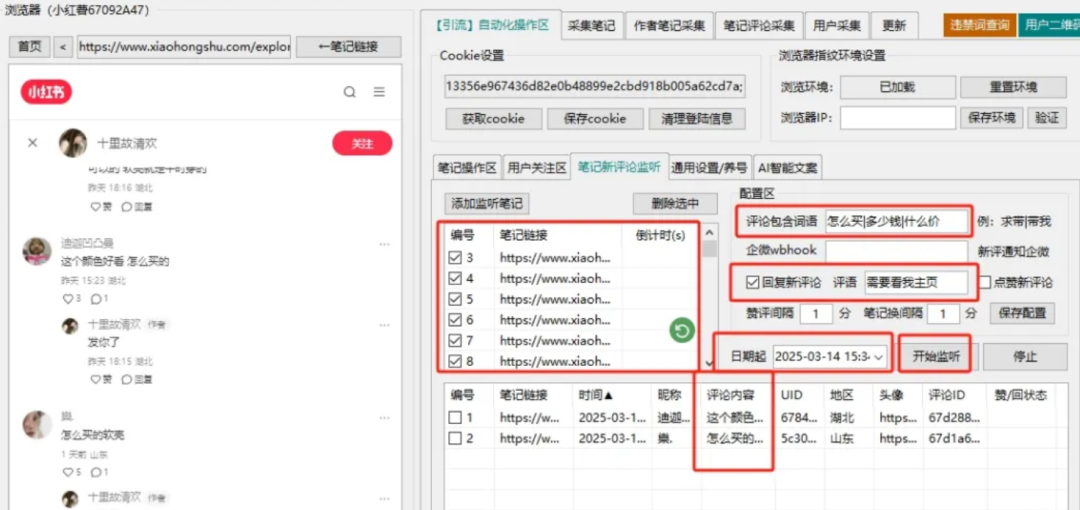
Task: Select the 【引流】自动化操作区 tab
Action: 492,25
